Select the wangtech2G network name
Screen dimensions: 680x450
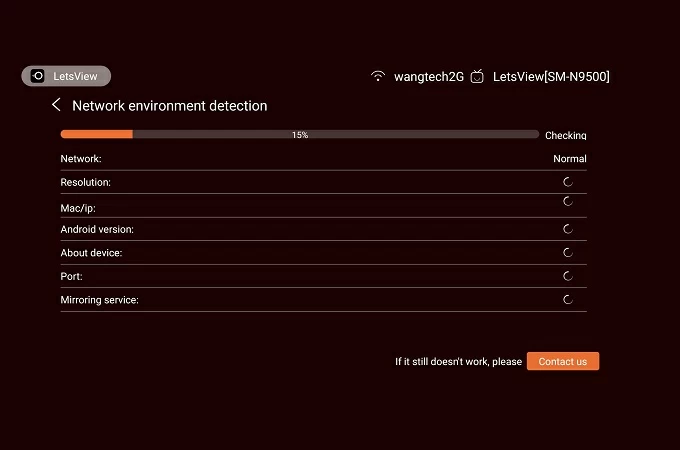pyautogui.click(x=429, y=77)
